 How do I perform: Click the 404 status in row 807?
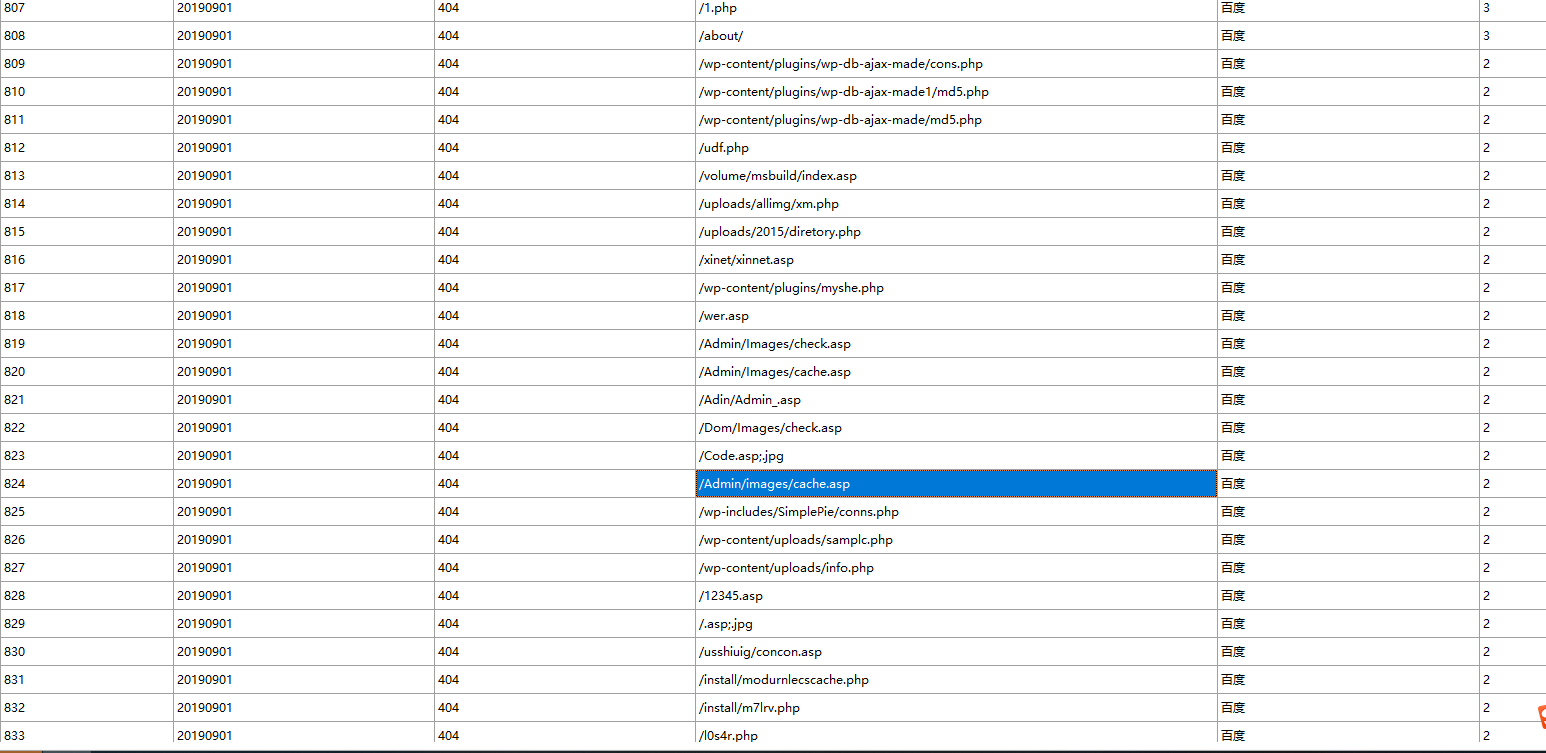pos(565,8)
